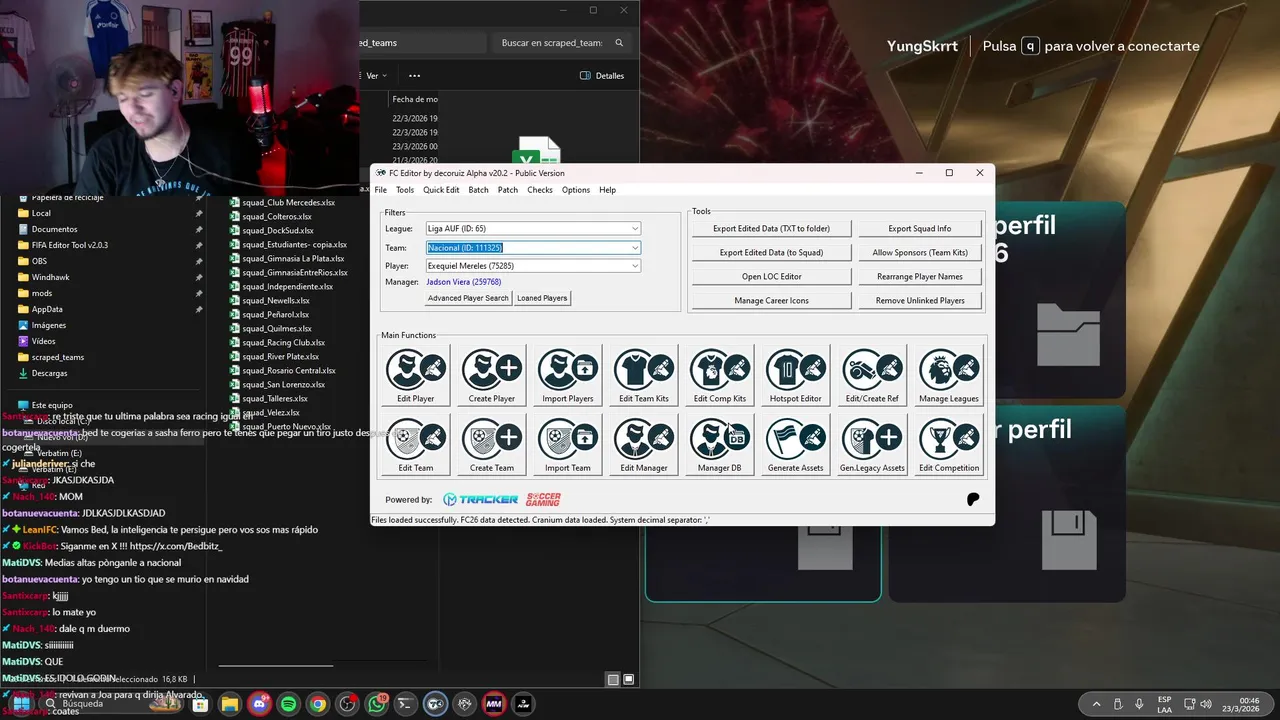Open the Manager DB function
The image size is (1280, 720).
coord(720,445)
